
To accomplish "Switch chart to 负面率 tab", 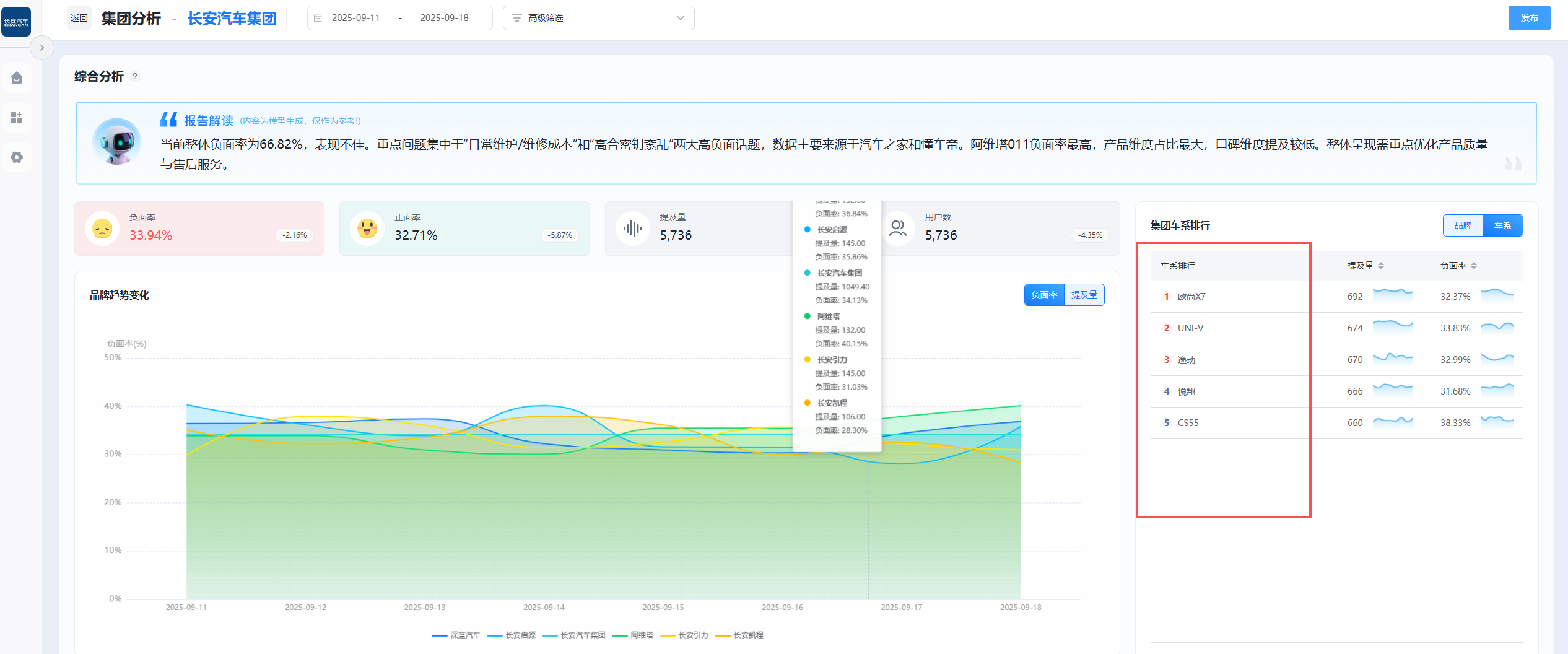I will click(1044, 295).
